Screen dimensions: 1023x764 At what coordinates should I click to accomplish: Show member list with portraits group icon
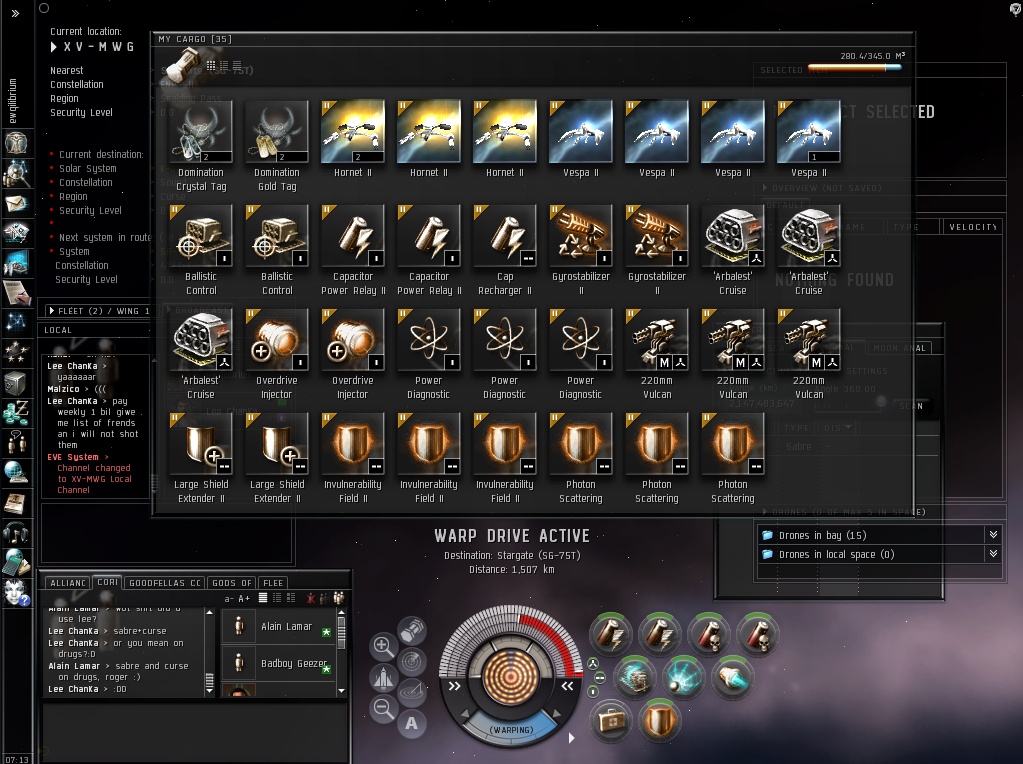point(339,598)
